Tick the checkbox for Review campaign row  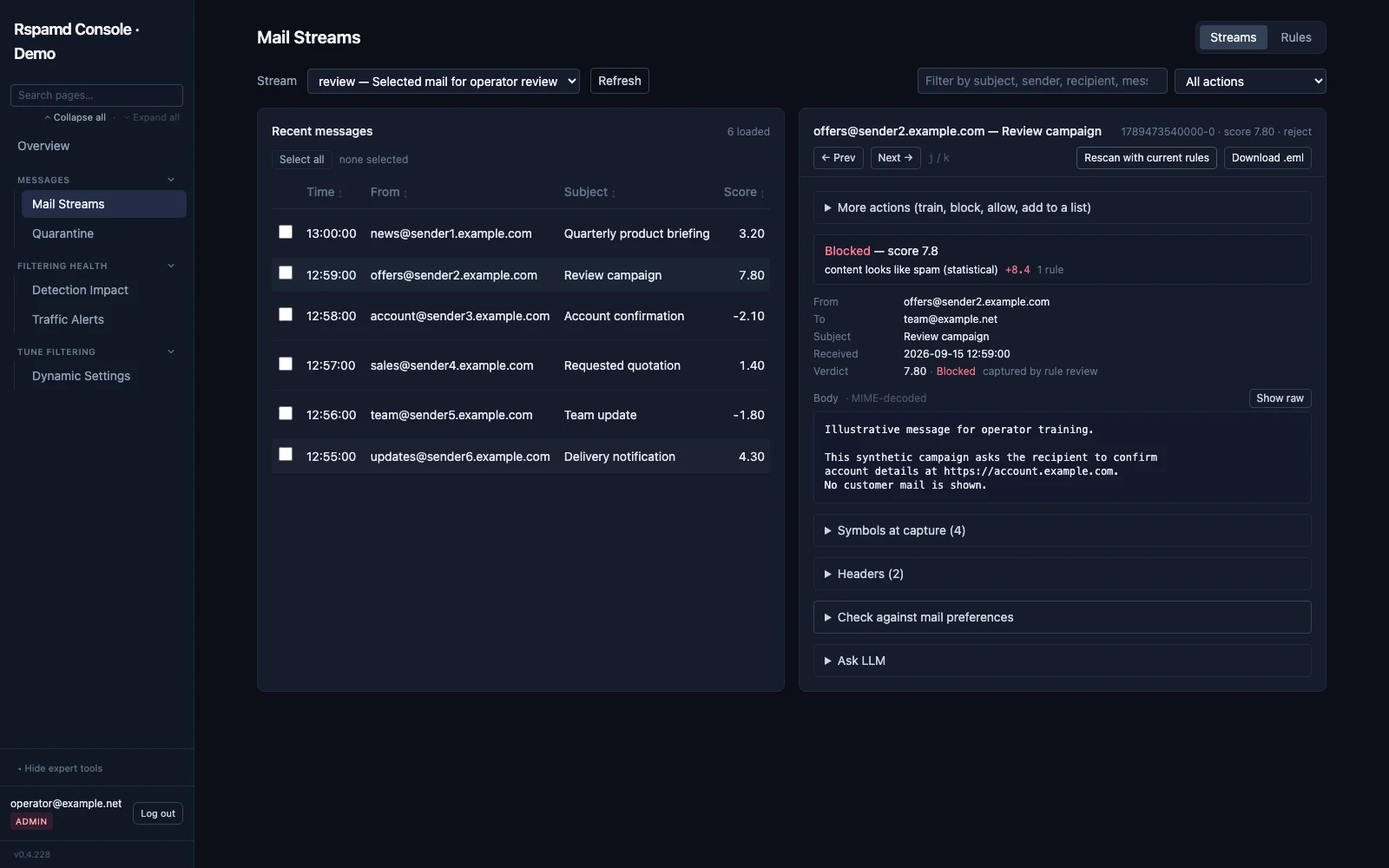[286, 273]
